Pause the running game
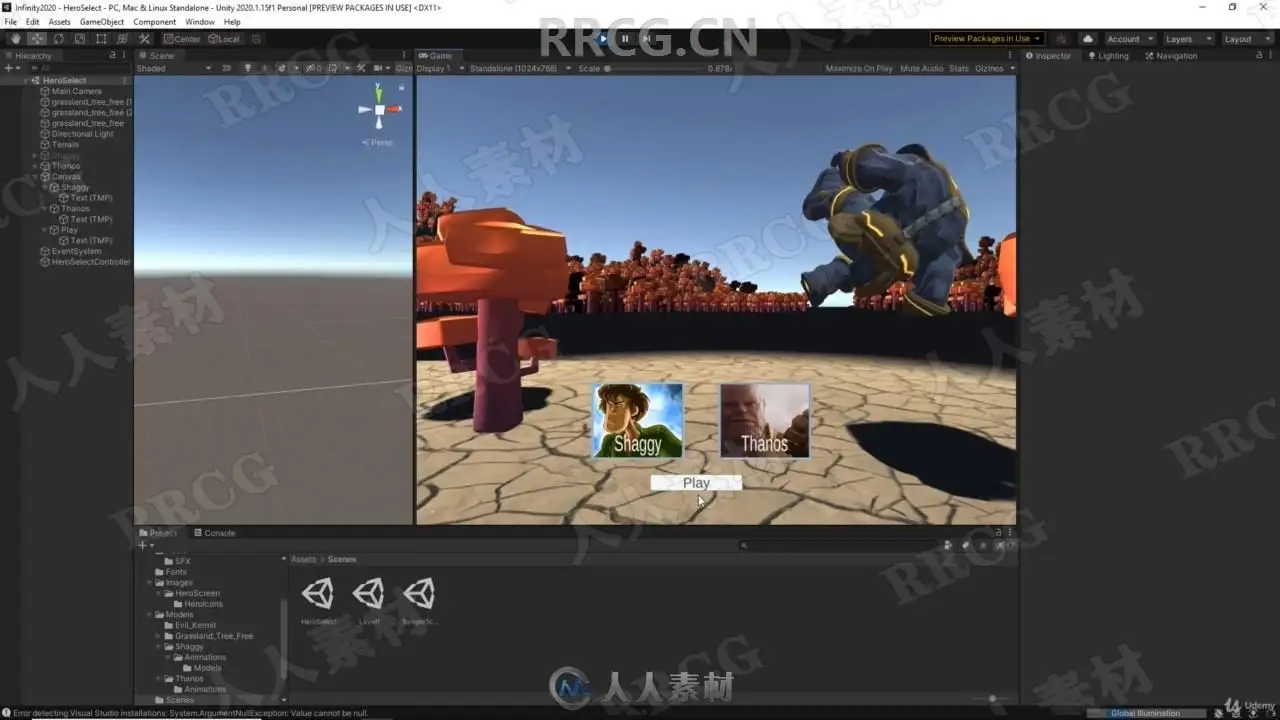Screen dimensions: 1280x720 click(x=625, y=39)
